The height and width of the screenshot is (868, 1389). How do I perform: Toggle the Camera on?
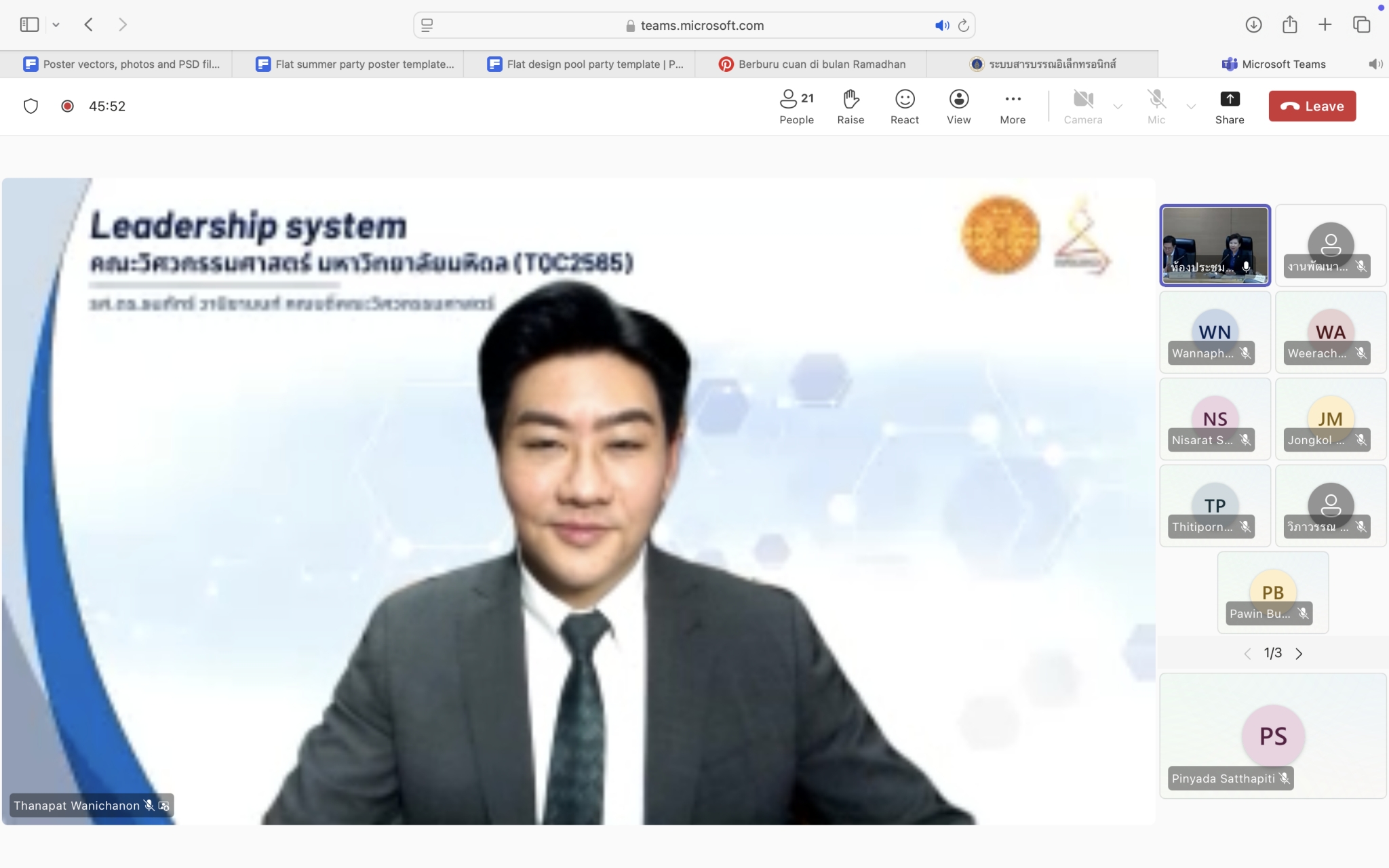click(x=1083, y=106)
